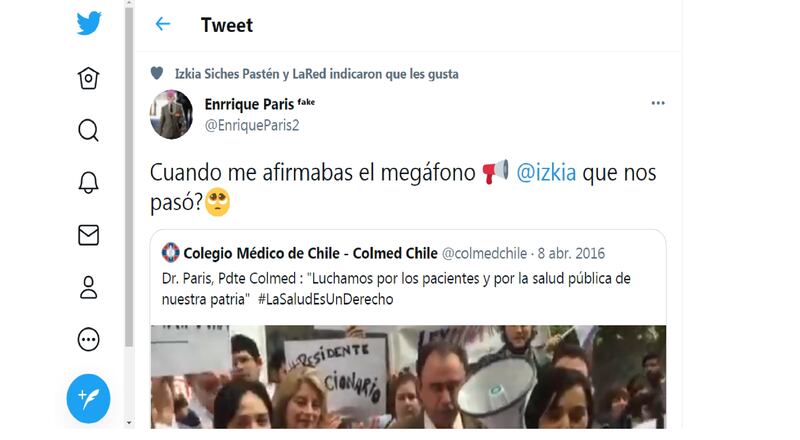
Task: Open the Profile person icon
Action: click(x=88, y=287)
